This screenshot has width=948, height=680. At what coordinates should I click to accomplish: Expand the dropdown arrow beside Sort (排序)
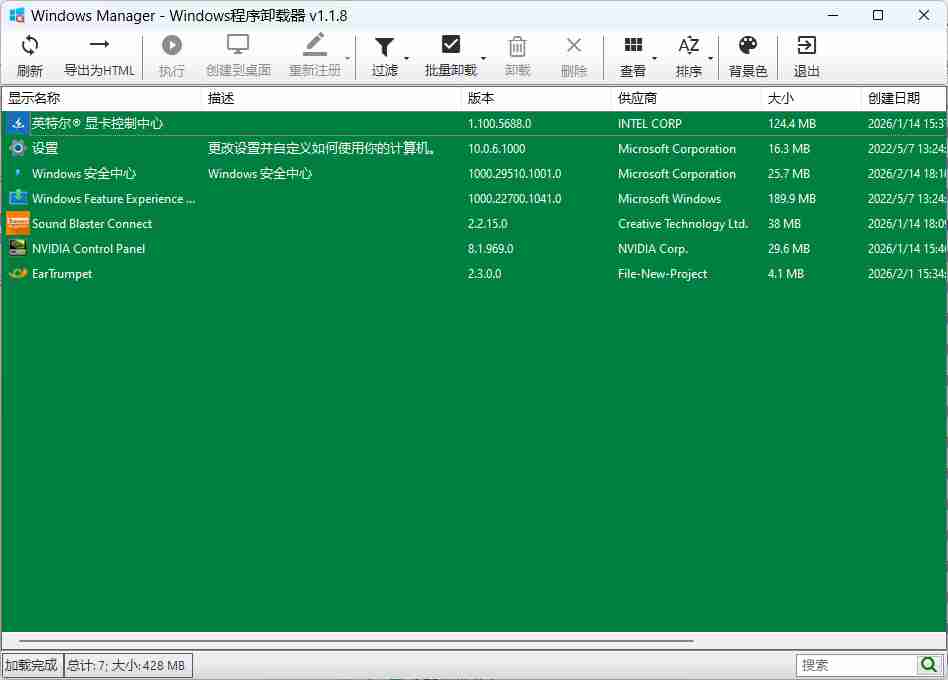(710, 59)
